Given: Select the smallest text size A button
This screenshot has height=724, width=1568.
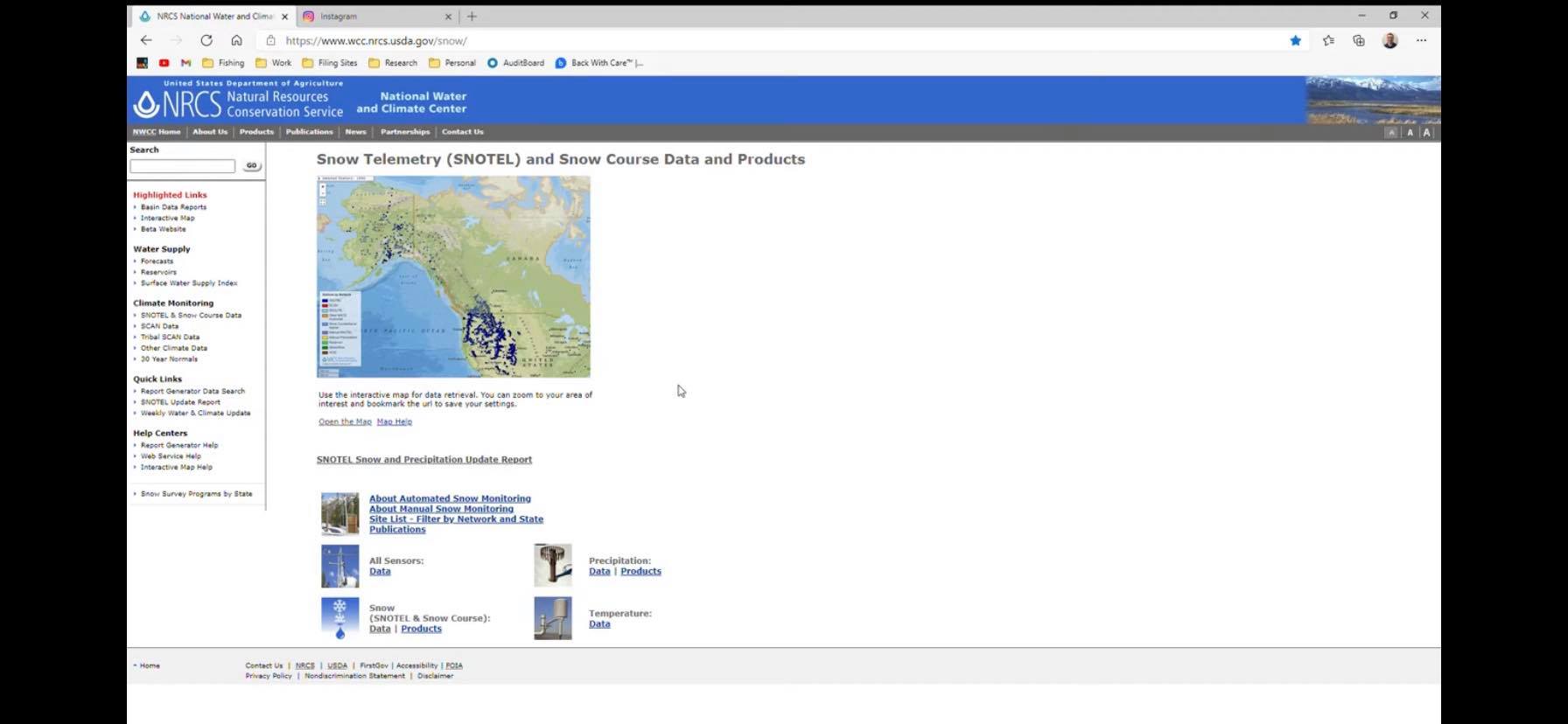Looking at the screenshot, I should coord(1391,133).
